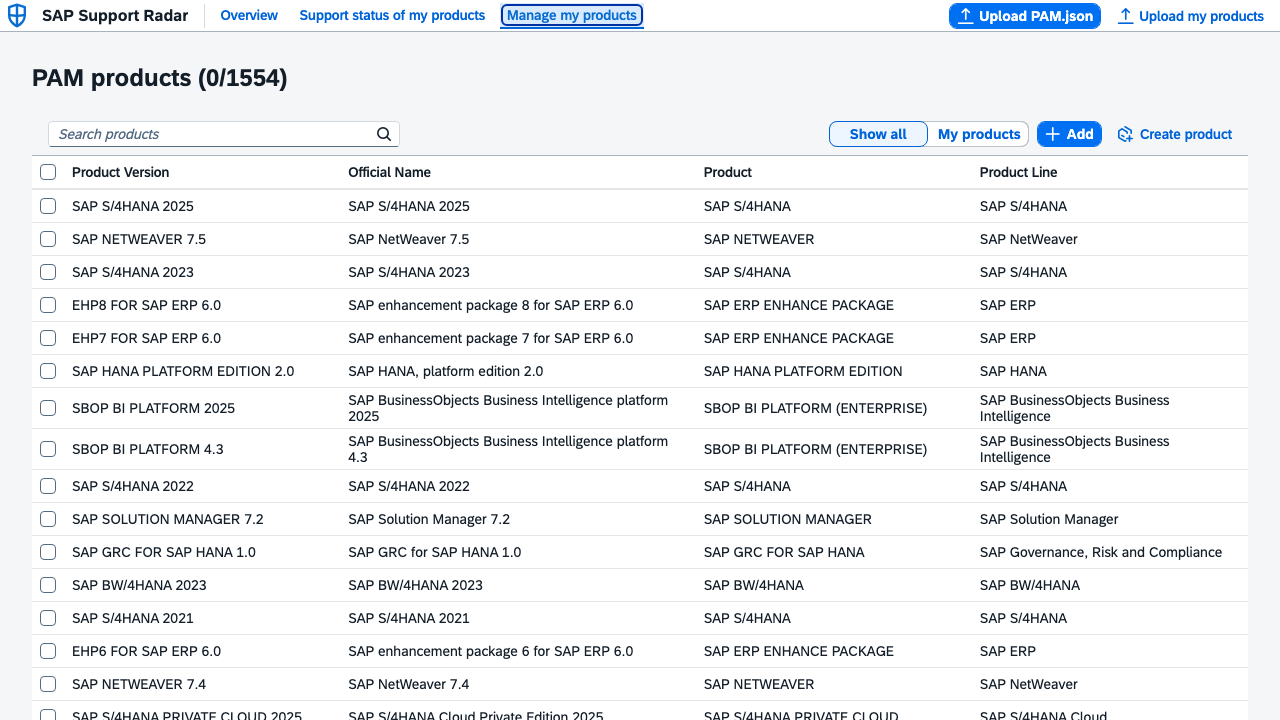Click 'SAP GRC FOR SAP HANA' product cell

[x=784, y=552]
